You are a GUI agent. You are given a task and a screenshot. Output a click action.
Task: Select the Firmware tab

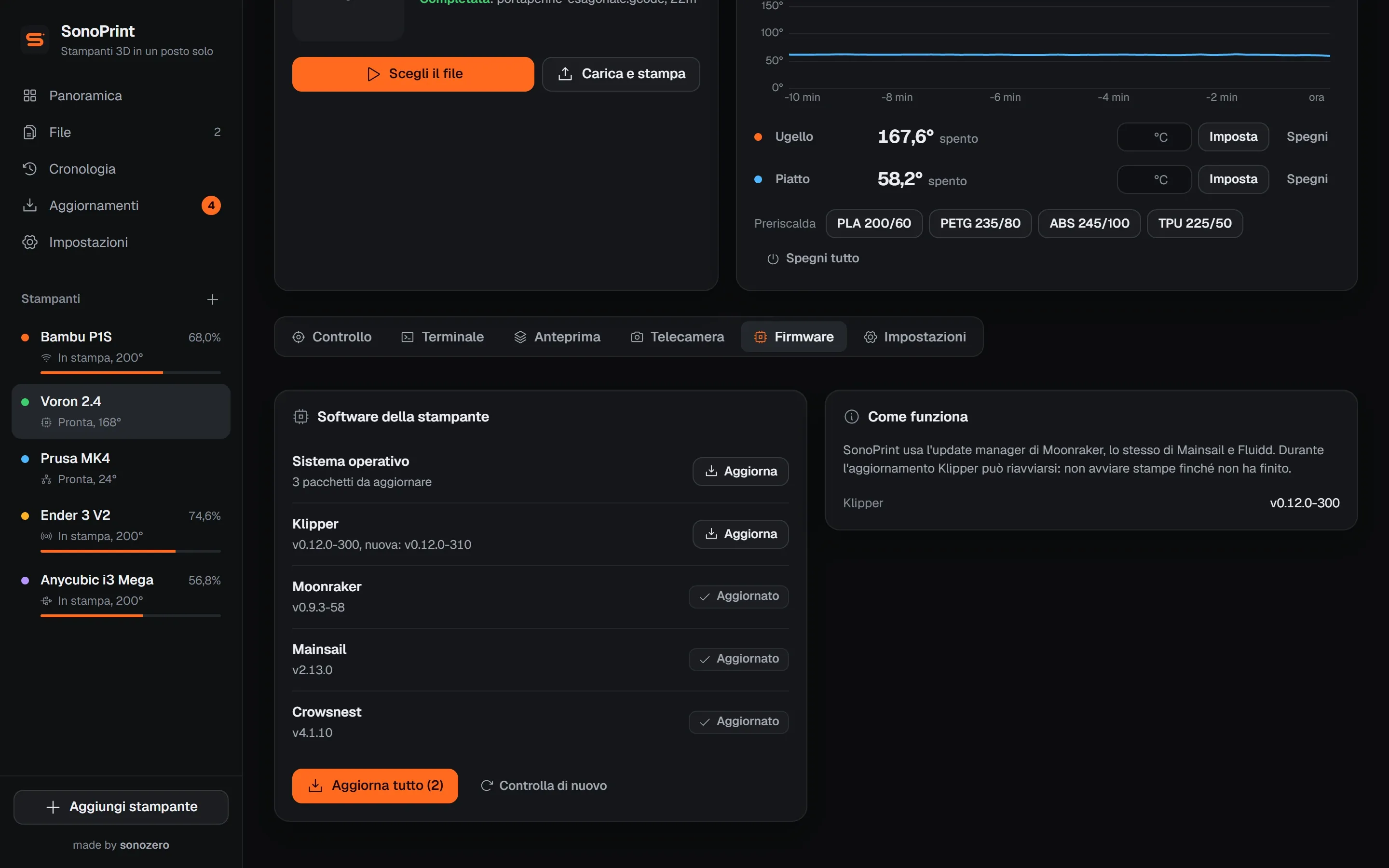793,337
